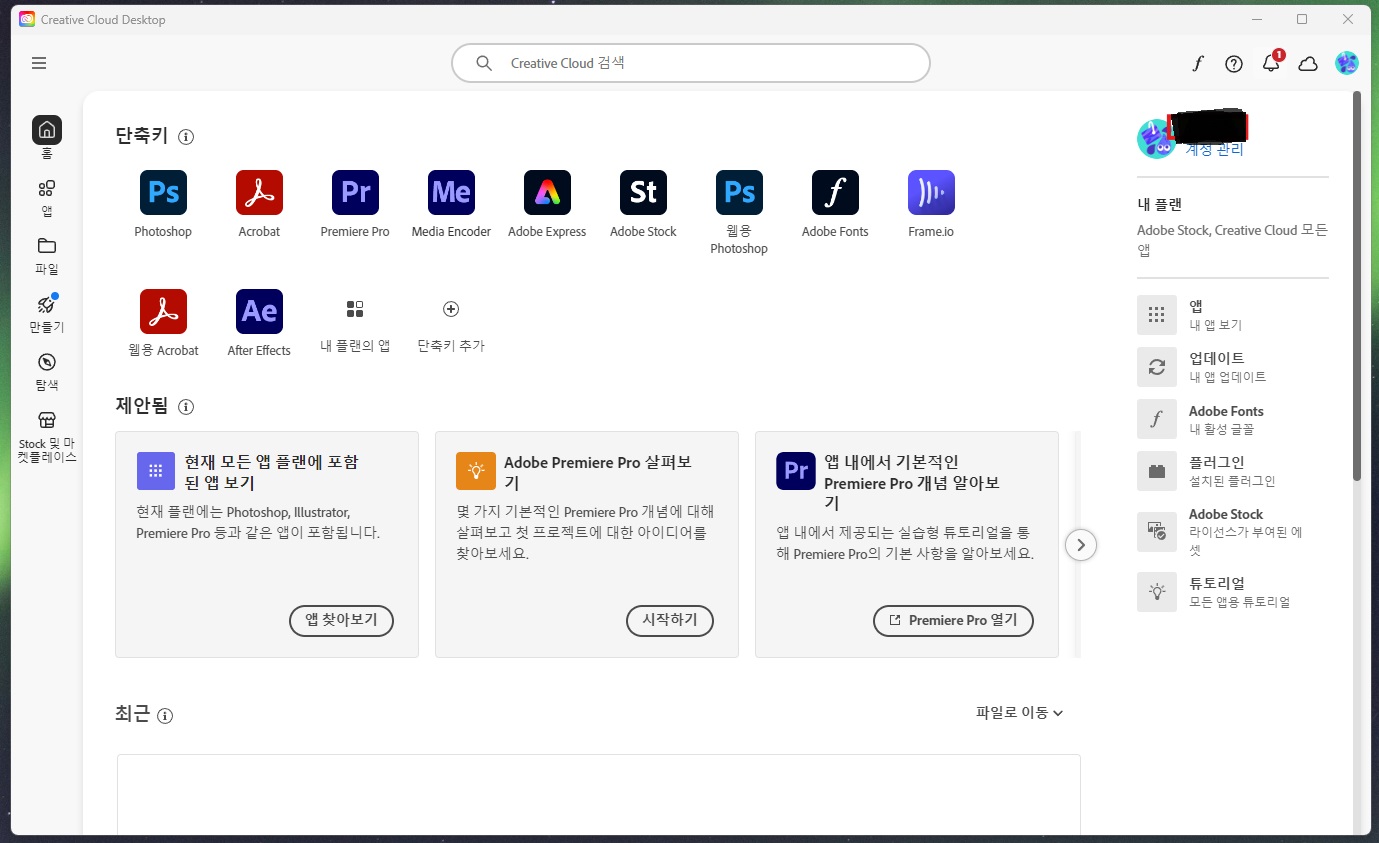1379x843 pixels.
Task: Open the profile avatar in header
Action: pos(1346,63)
